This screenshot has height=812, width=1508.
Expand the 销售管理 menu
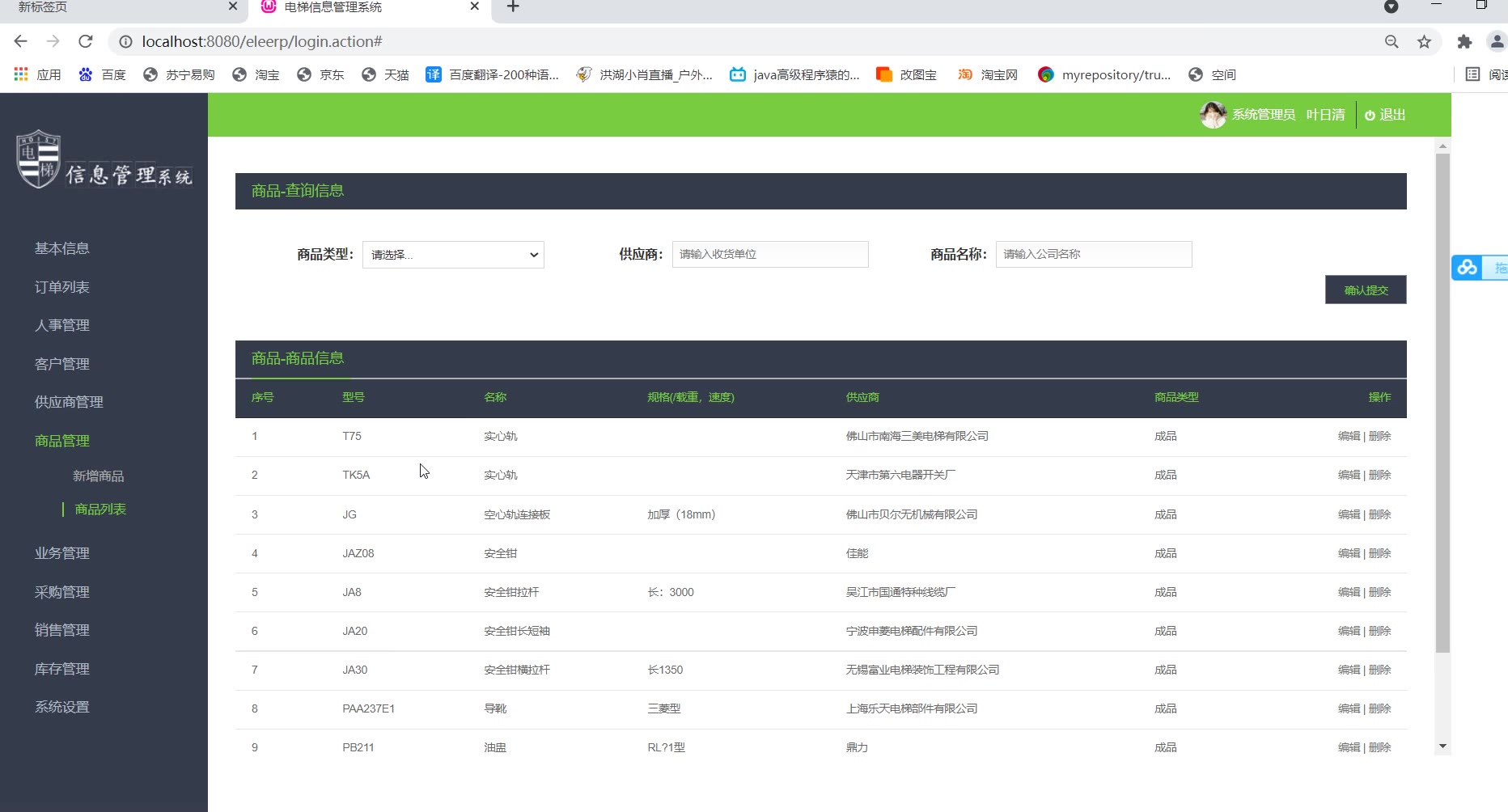[x=62, y=630]
